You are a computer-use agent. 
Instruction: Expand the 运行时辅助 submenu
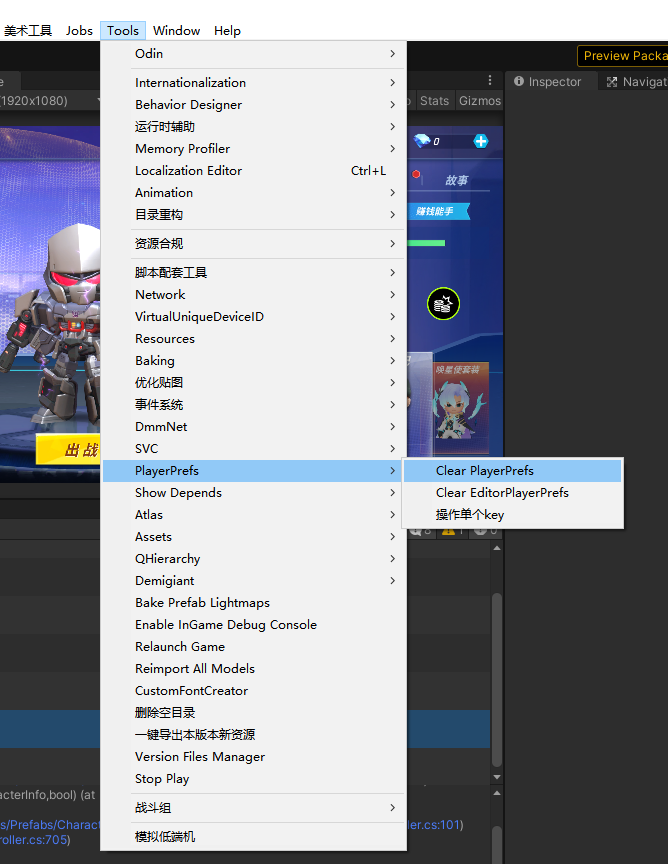(x=254, y=127)
